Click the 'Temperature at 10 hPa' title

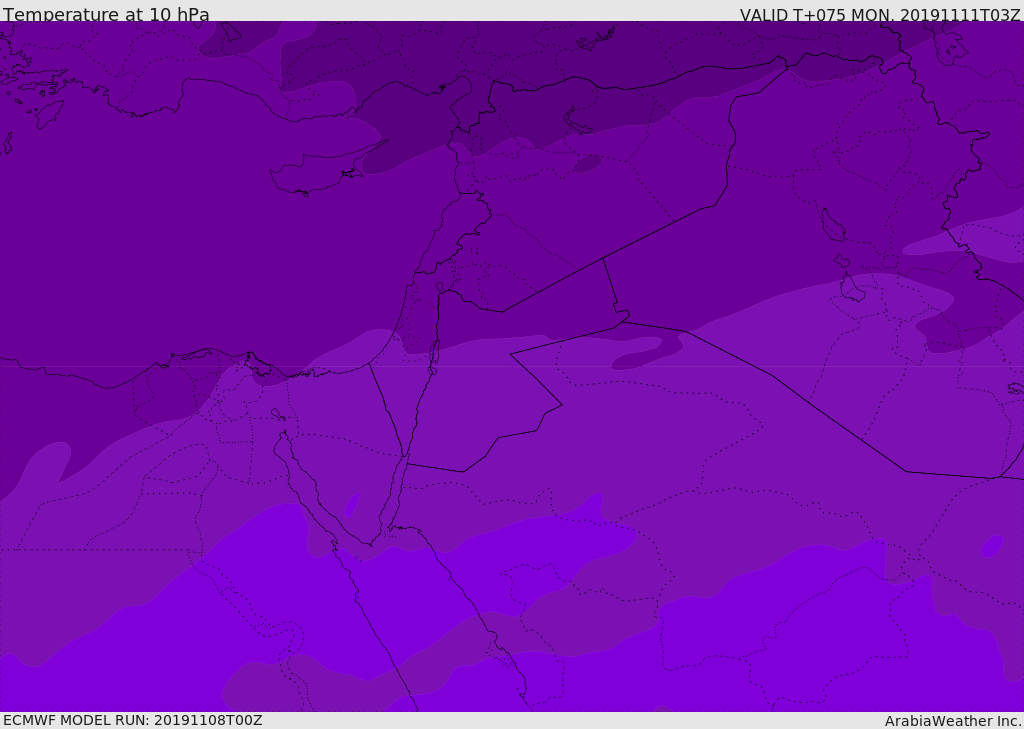pyautogui.click(x=106, y=14)
